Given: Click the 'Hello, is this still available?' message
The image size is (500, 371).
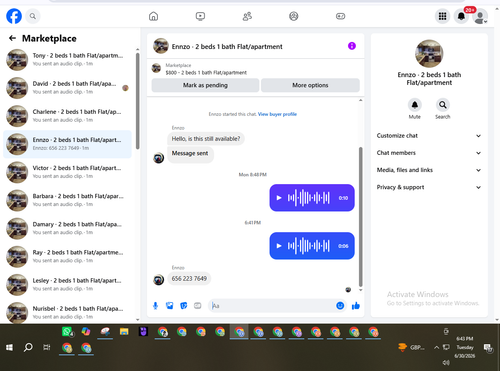Looking at the screenshot, I should 206,139.
